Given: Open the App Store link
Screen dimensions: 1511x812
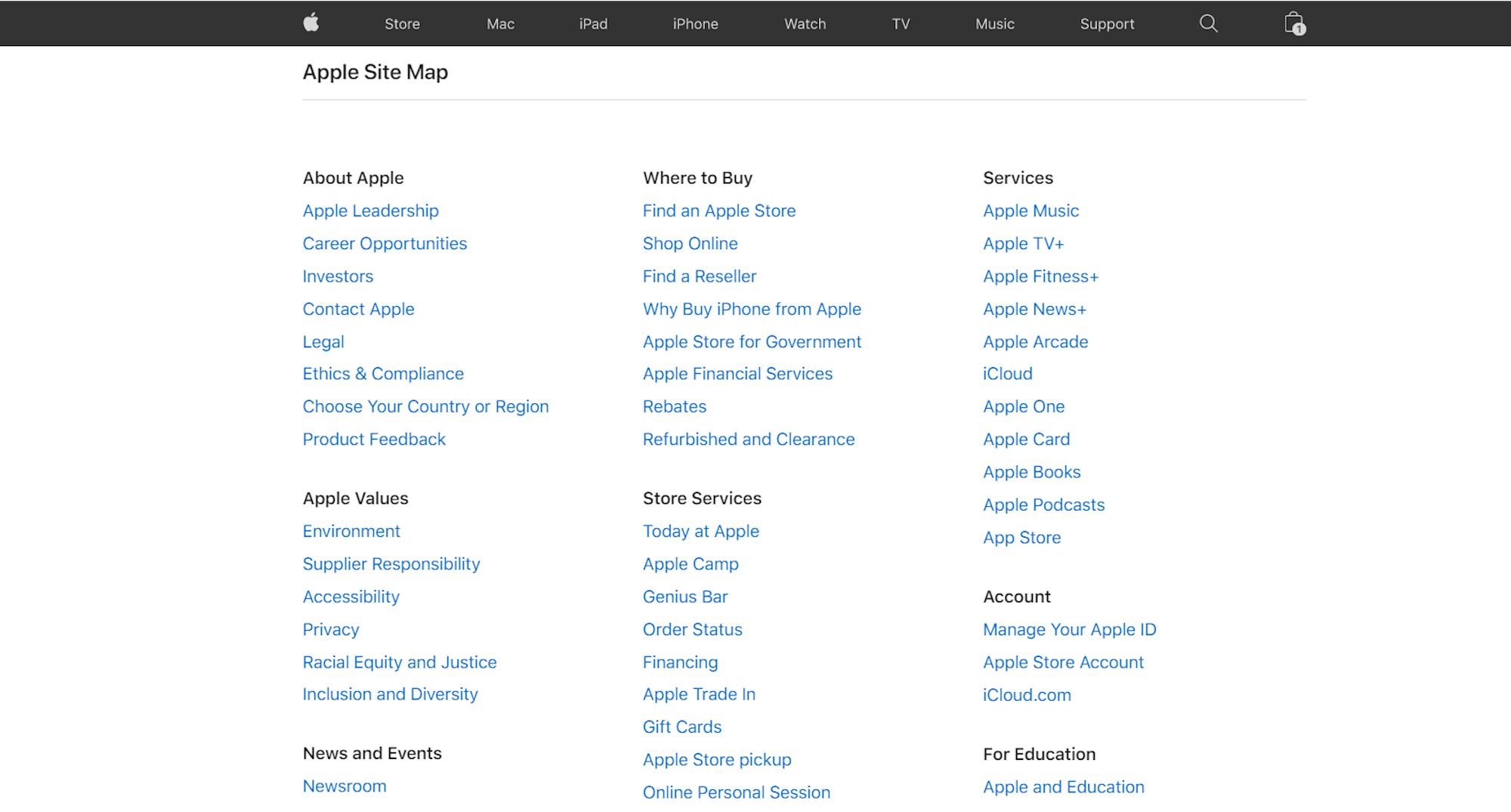Looking at the screenshot, I should pos(1021,538).
